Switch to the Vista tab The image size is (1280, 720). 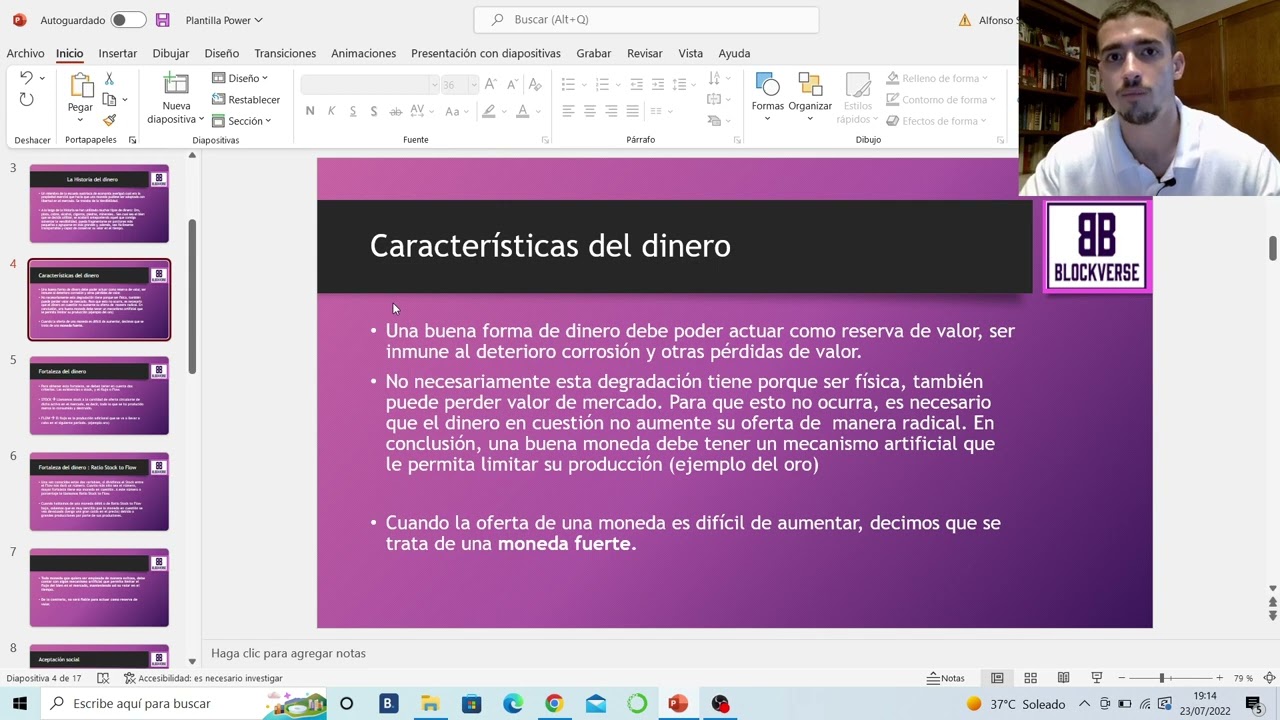(690, 53)
